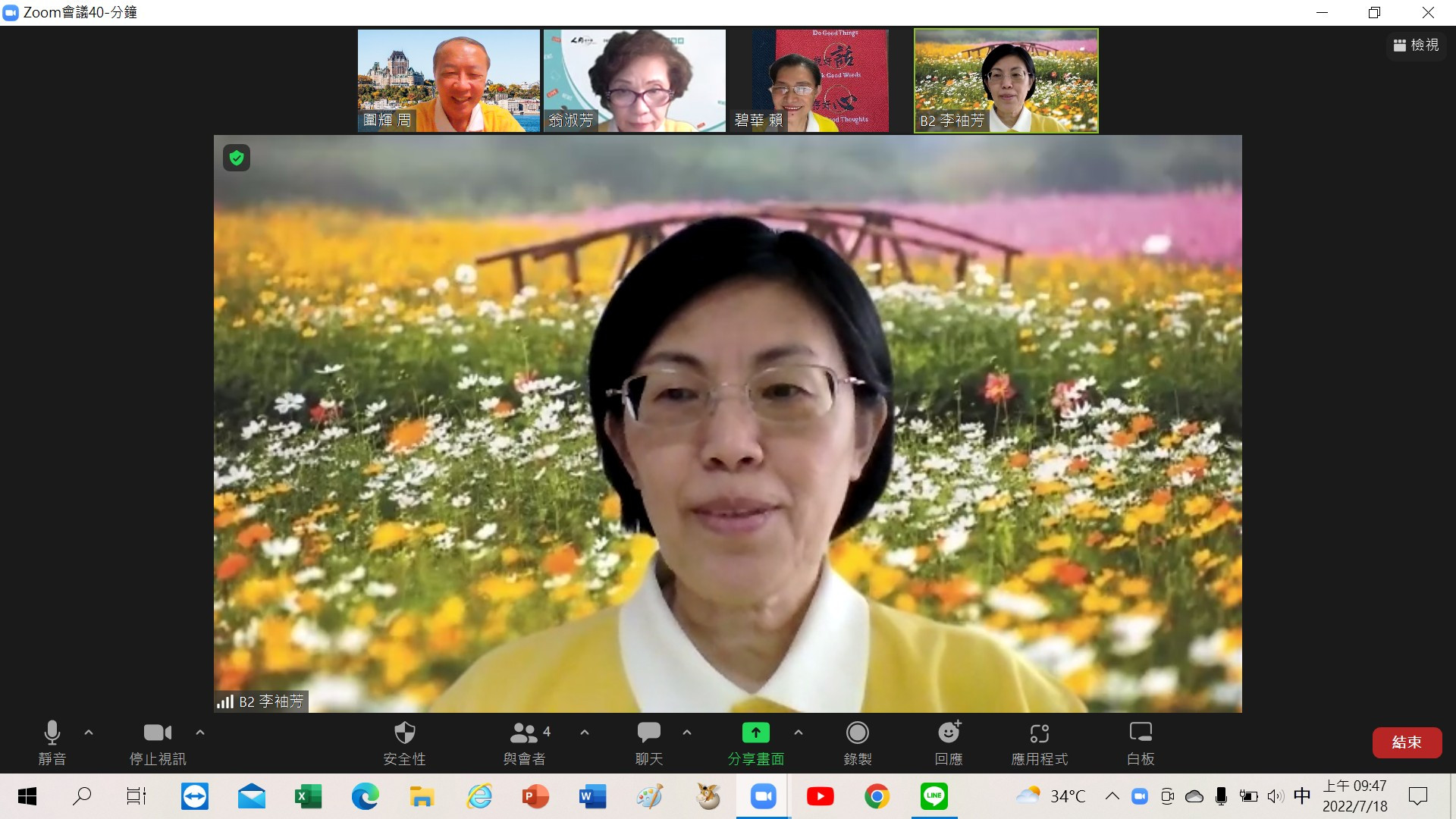Click the red End meeting button
Viewport: 1456px width, 819px height.
coord(1406,742)
